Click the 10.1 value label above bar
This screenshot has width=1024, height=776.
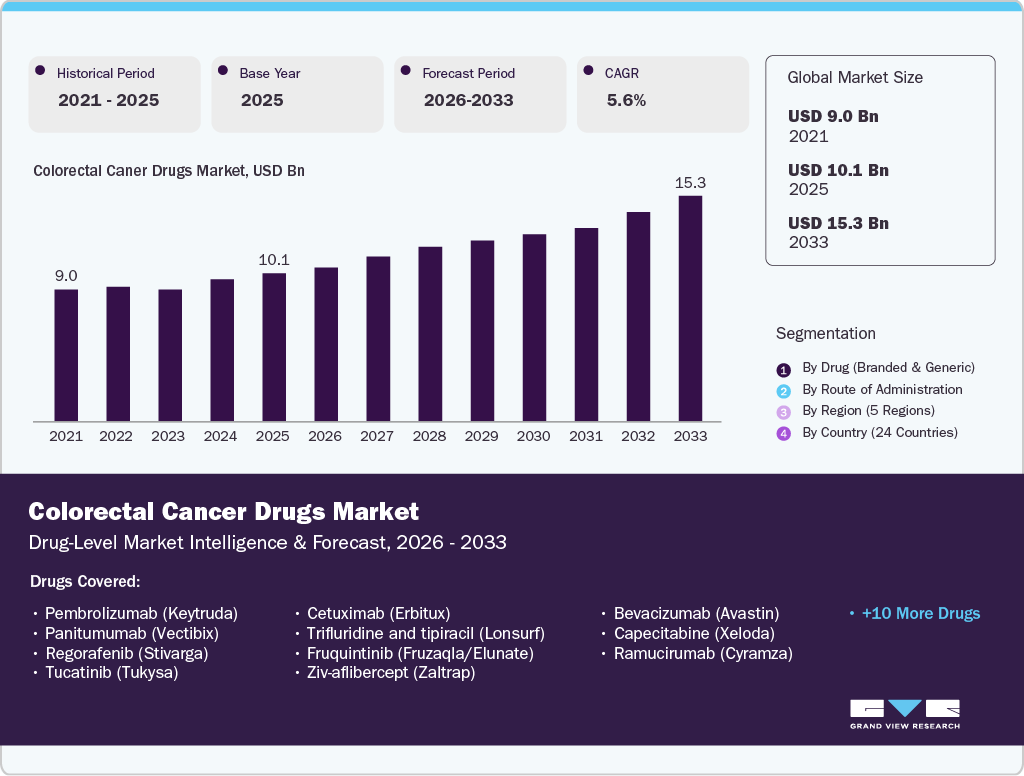tap(274, 260)
